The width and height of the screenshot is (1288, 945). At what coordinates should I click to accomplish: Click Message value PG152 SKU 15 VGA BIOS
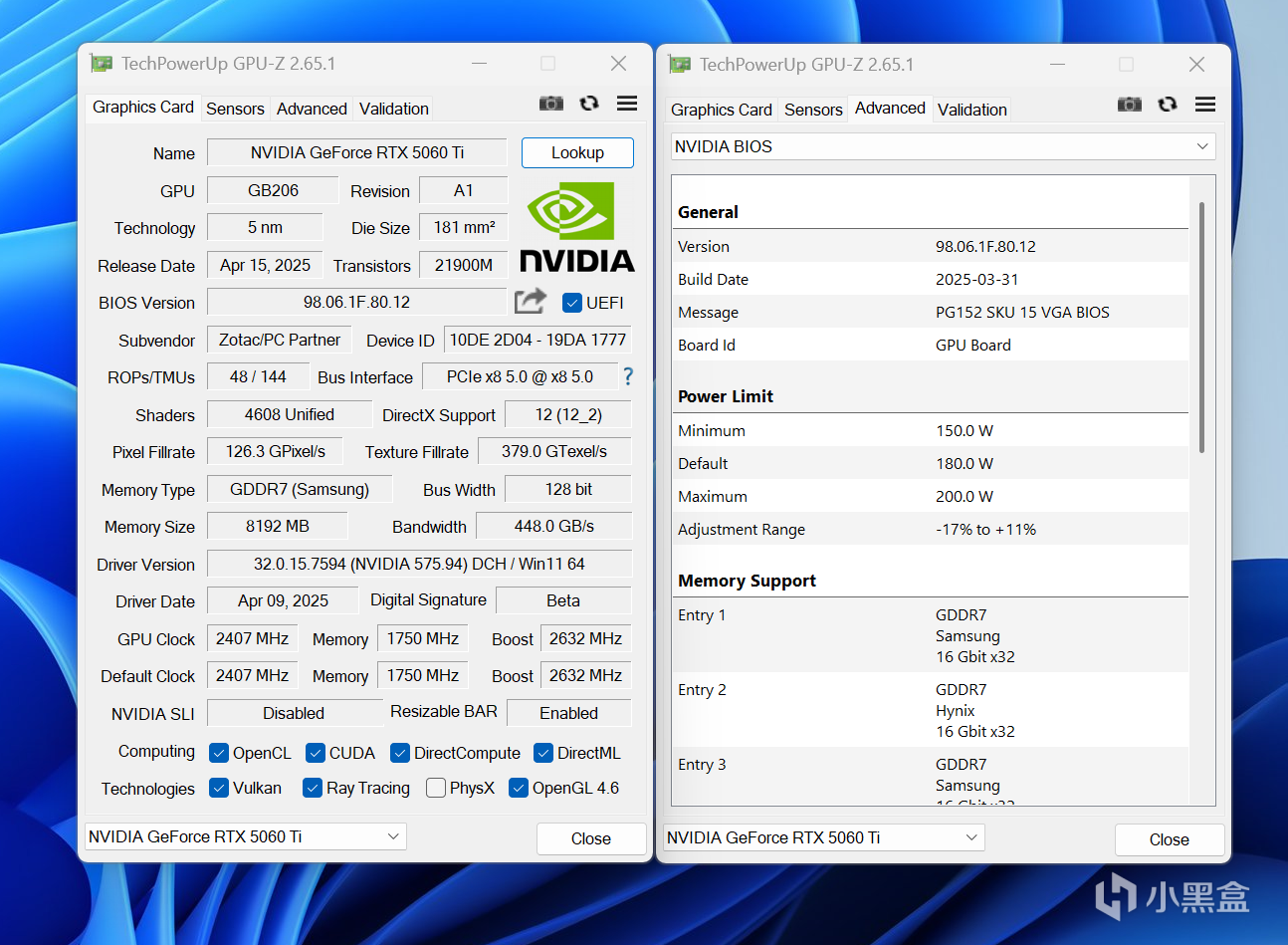pos(1022,312)
